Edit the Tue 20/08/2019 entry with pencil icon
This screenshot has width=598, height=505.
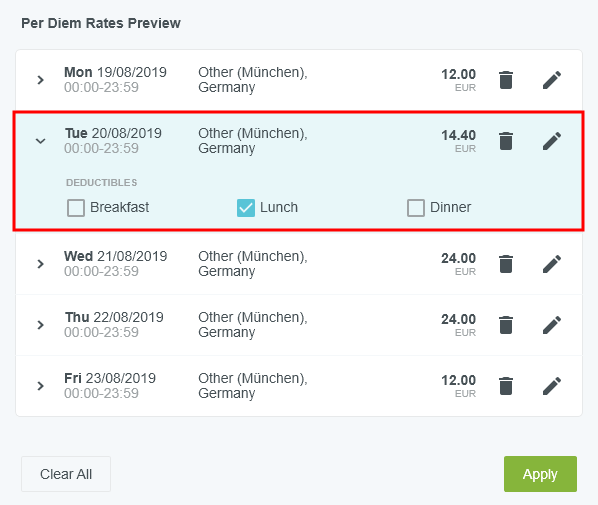tap(552, 141)
